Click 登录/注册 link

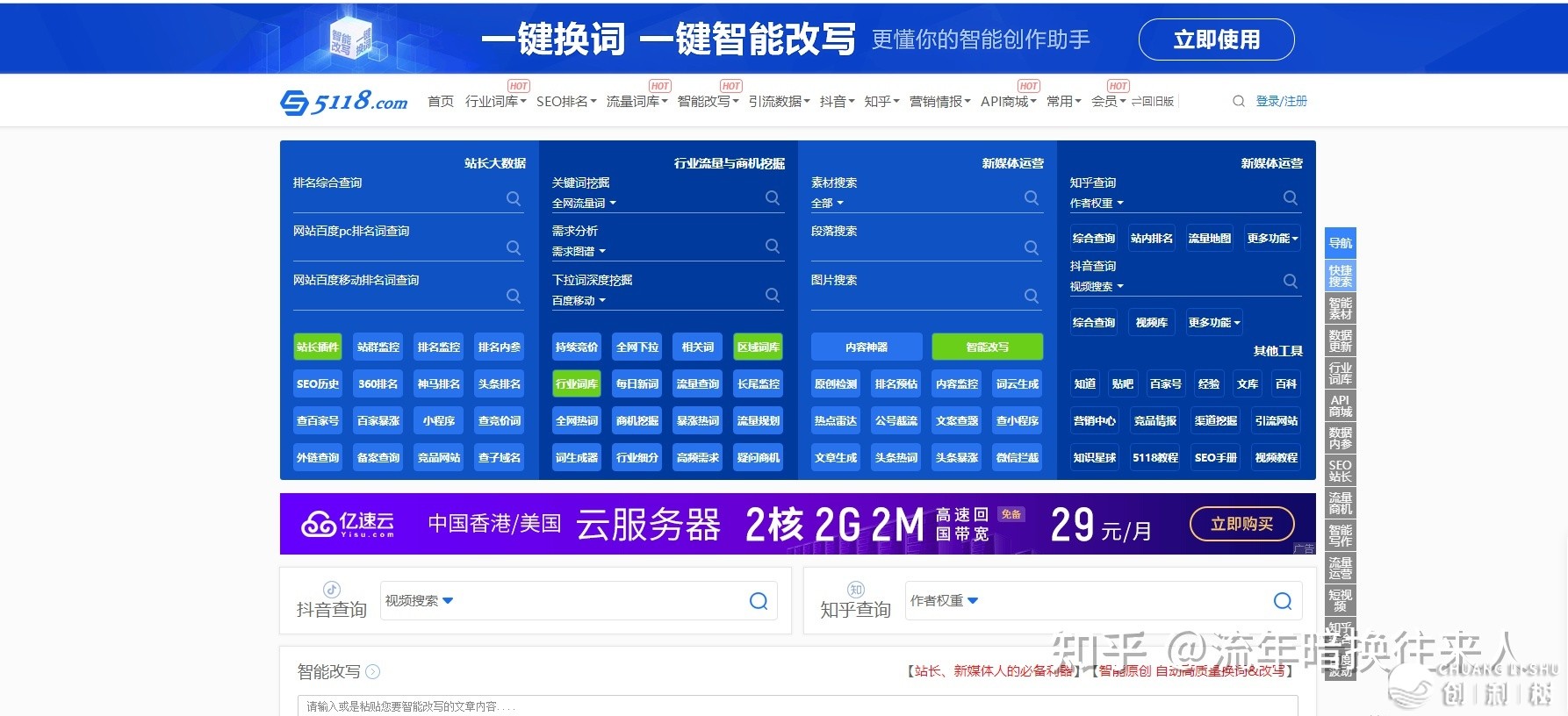pyautogui.click(x=1281, y=101)
